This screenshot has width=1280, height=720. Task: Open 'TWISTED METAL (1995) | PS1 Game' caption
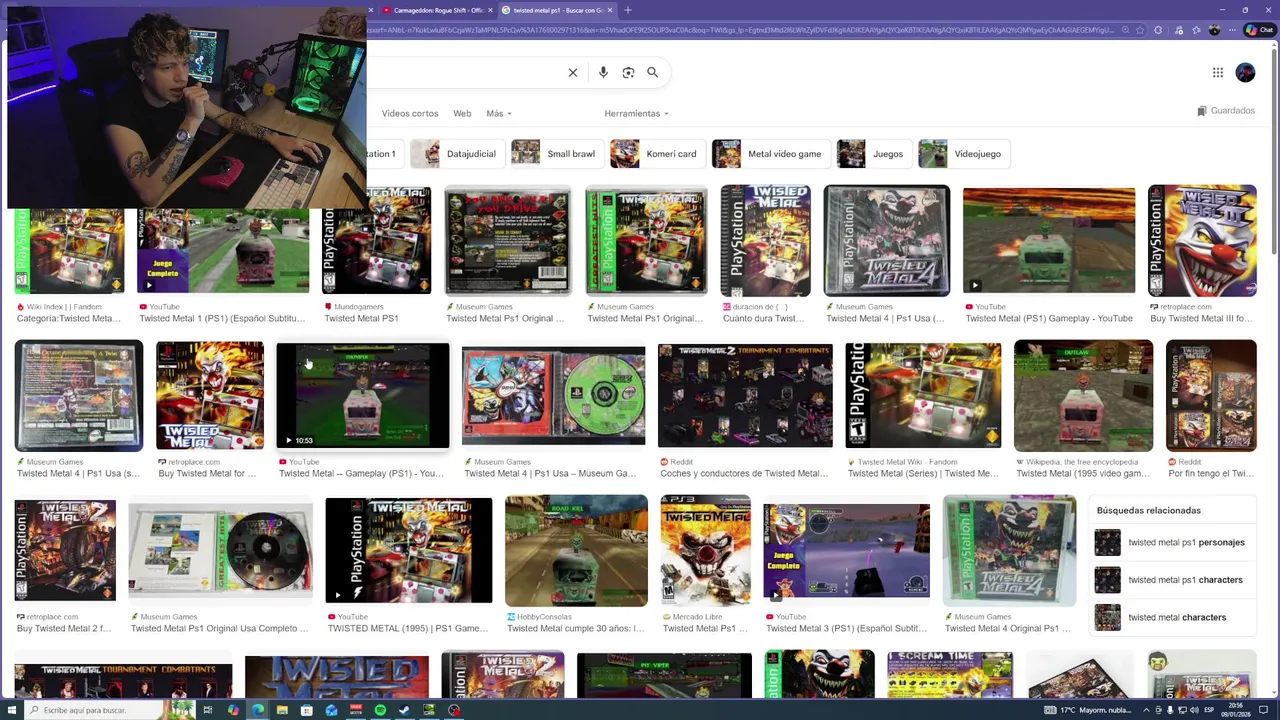[408, 628]
